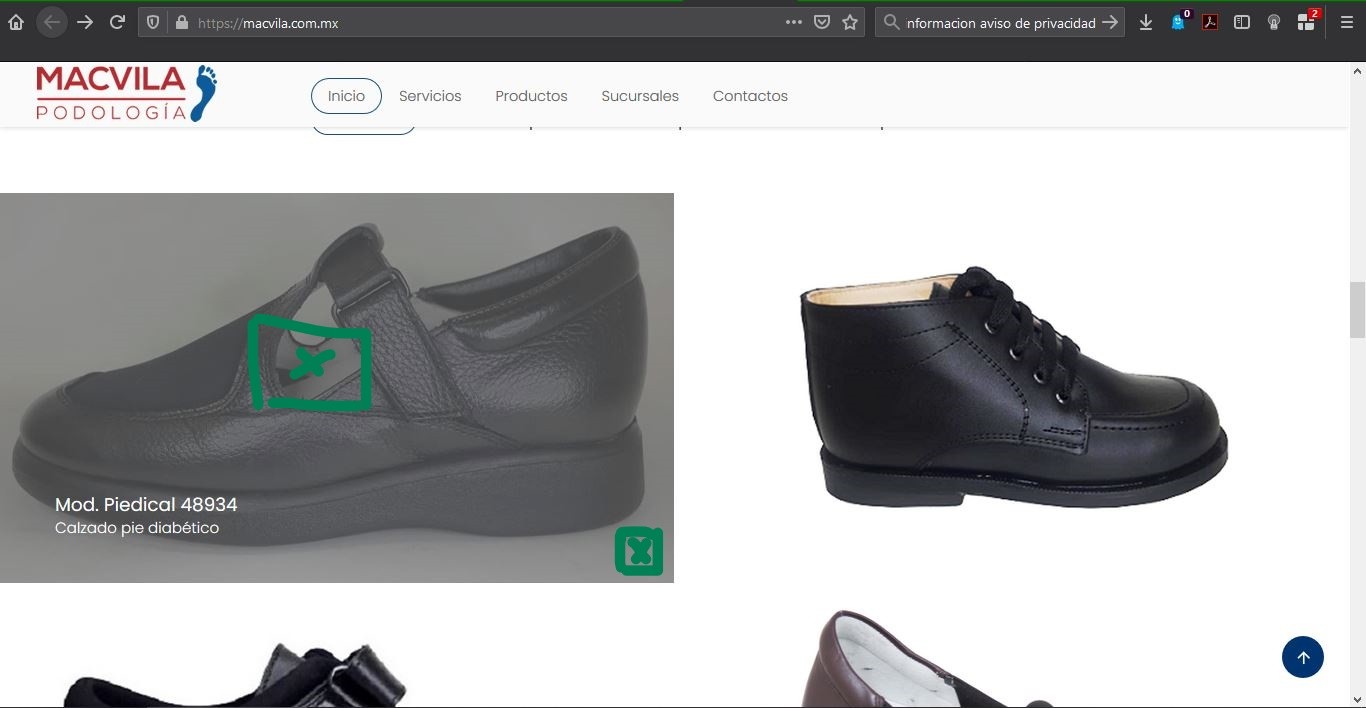Click the Firefox home icon
1366x708 pixels.
pyautogui.click(x=15, y=22)
